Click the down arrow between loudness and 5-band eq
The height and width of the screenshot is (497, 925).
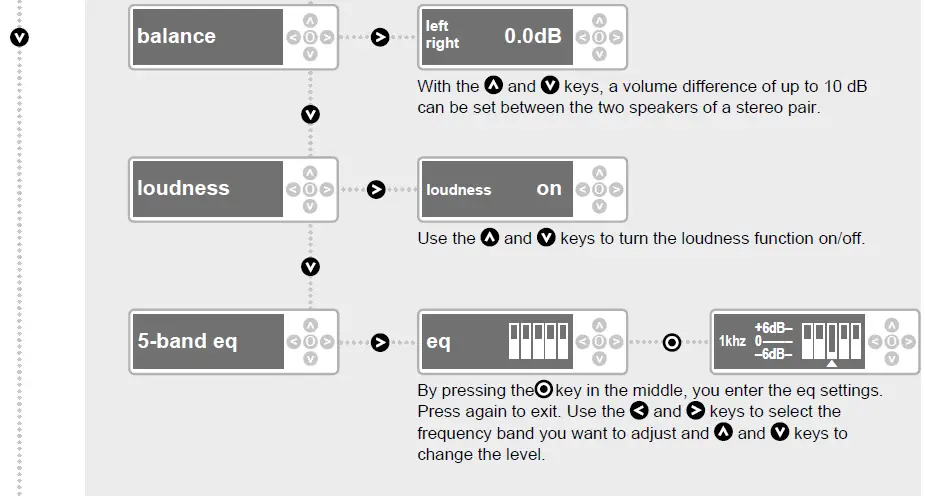310,267
